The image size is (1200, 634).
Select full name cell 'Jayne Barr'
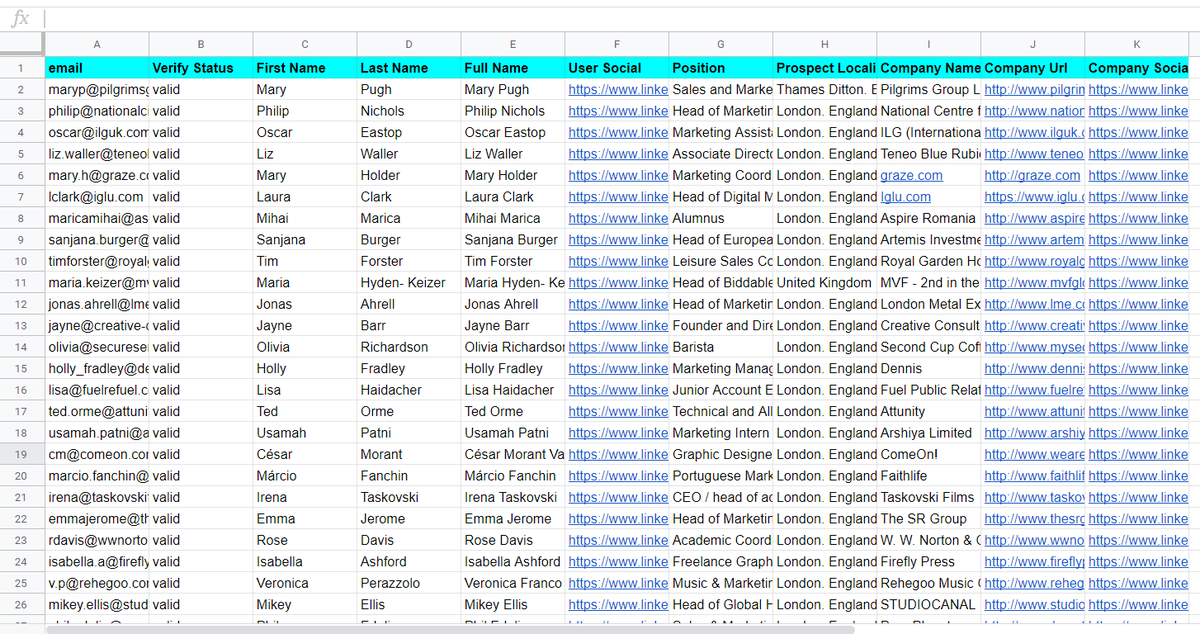click(513, 326)
